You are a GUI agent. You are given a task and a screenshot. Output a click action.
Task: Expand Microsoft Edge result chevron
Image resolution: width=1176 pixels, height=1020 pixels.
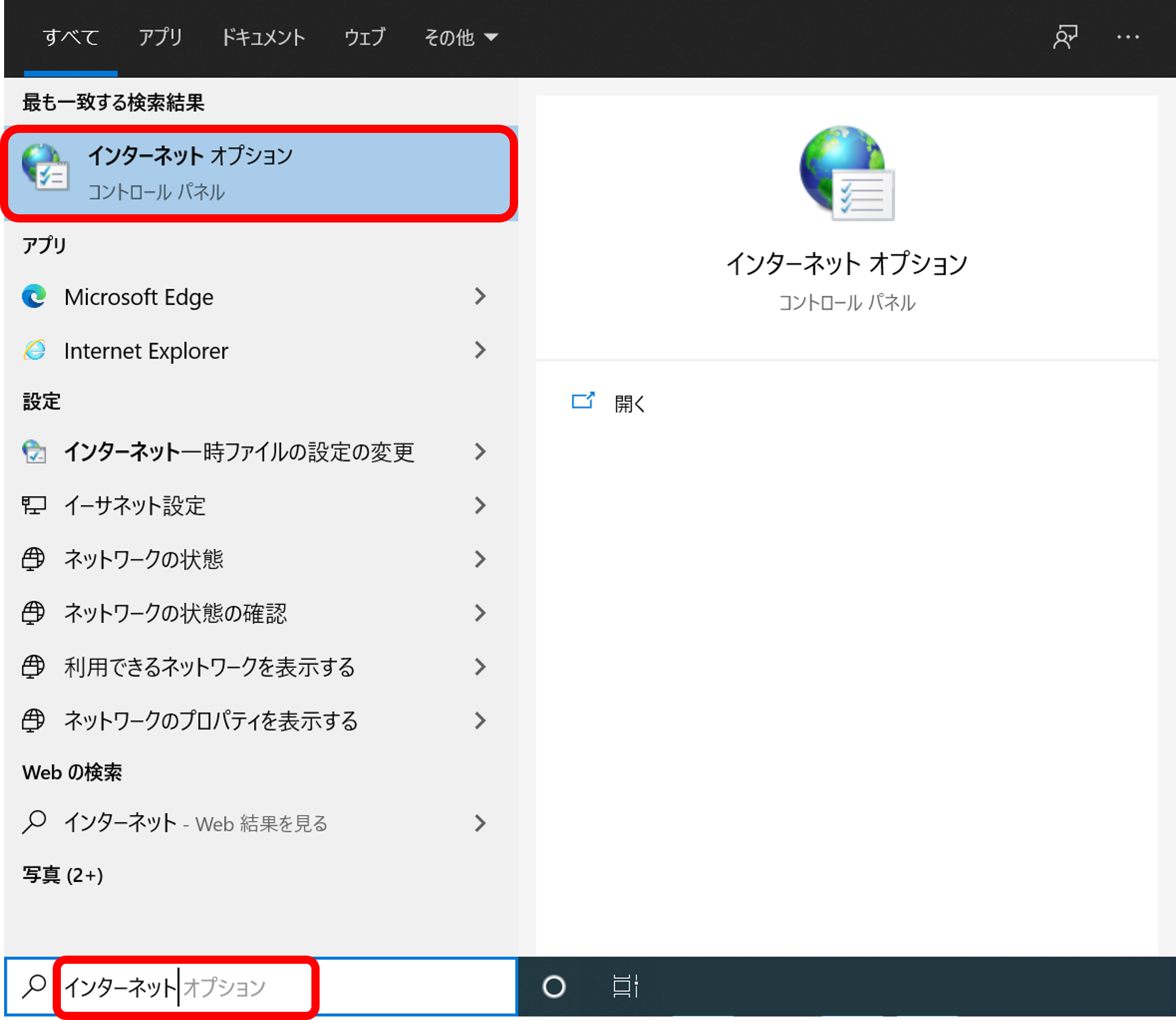[481, 296]
